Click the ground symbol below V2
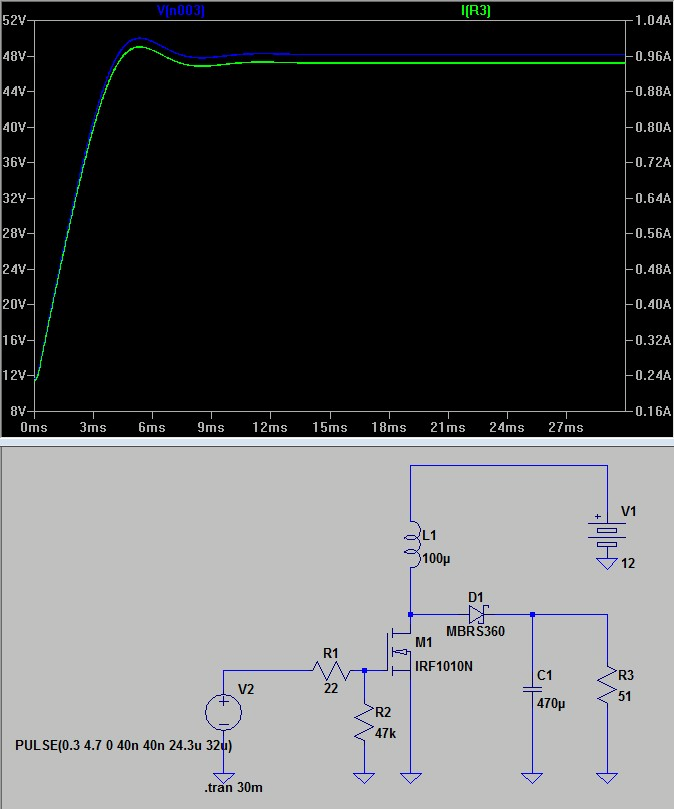Screen dimensions: 674x809 pyautogui.click(x=223, y=777)
